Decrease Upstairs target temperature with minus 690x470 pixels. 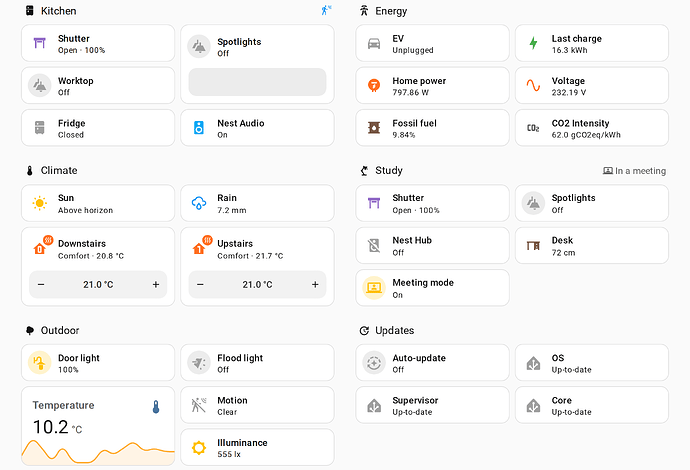pos(200,285)
